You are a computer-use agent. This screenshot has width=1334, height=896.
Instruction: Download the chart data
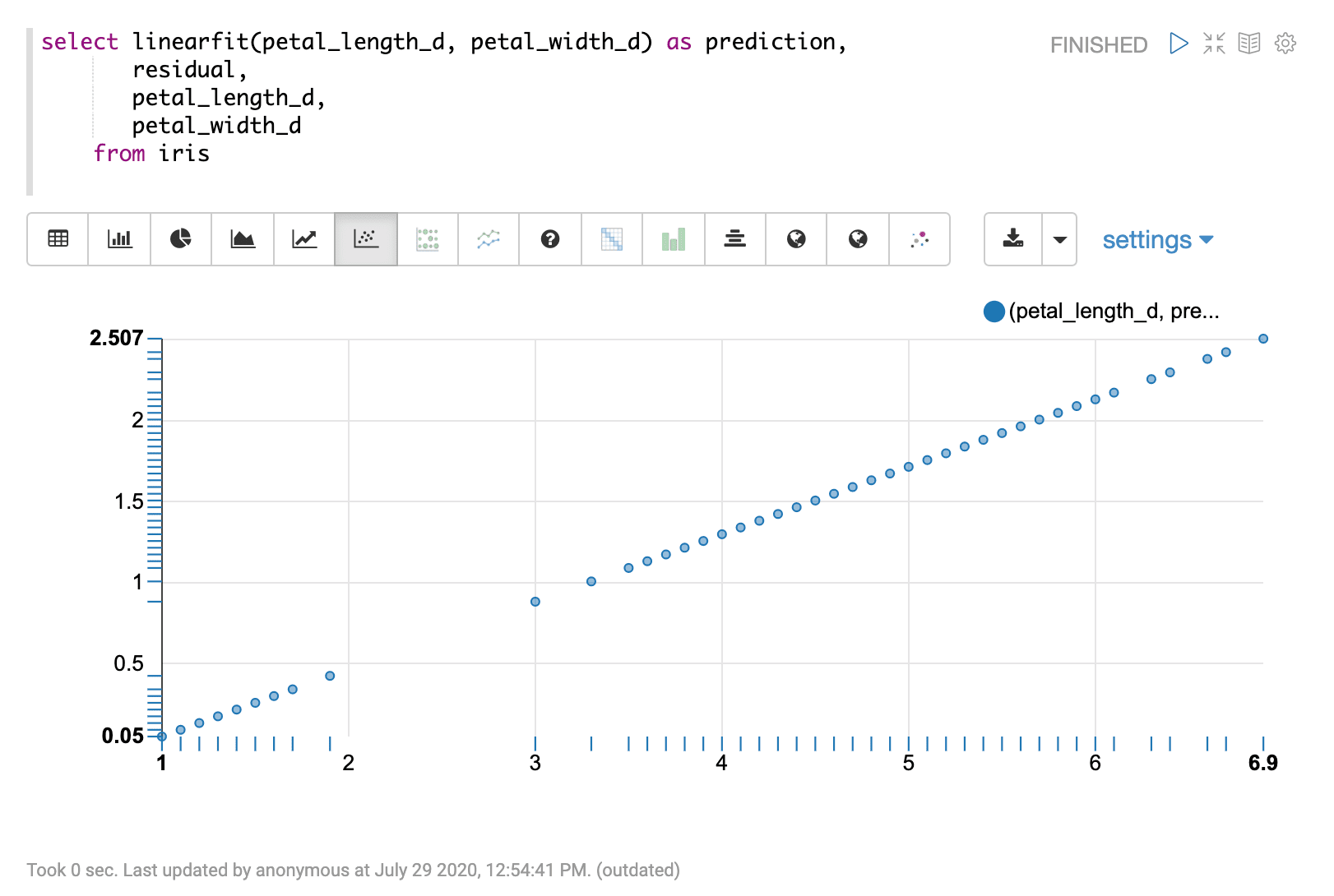click(1012, 239)
